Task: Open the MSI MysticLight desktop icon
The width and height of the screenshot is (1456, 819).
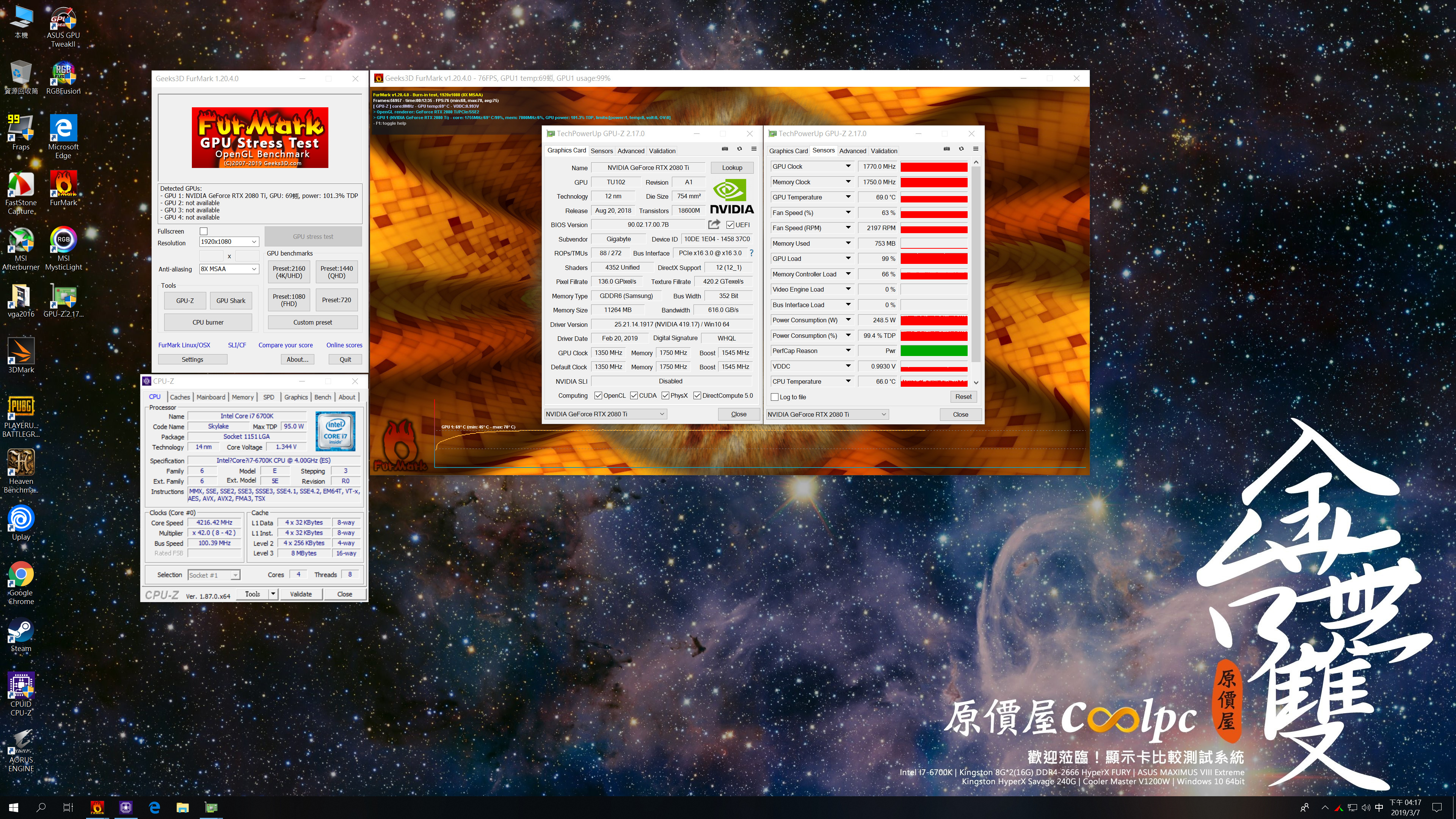Action: [x=63, y=249]
